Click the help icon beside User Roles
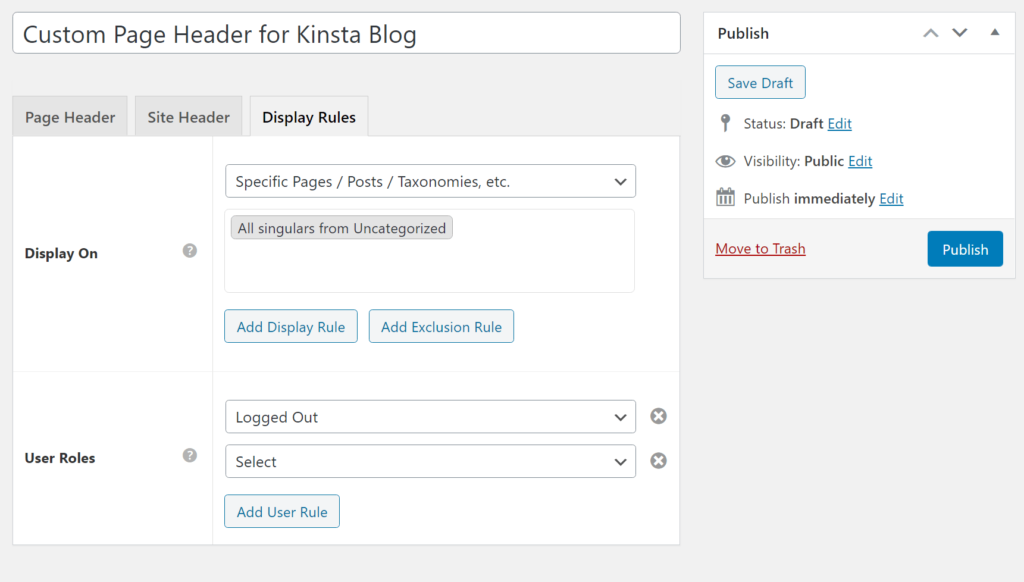This screenshot has width=1024, height=582. tap(190, 456)
